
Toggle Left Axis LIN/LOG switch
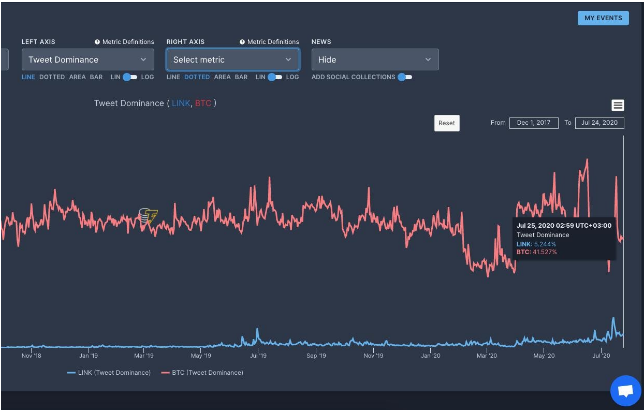(130, 77)
